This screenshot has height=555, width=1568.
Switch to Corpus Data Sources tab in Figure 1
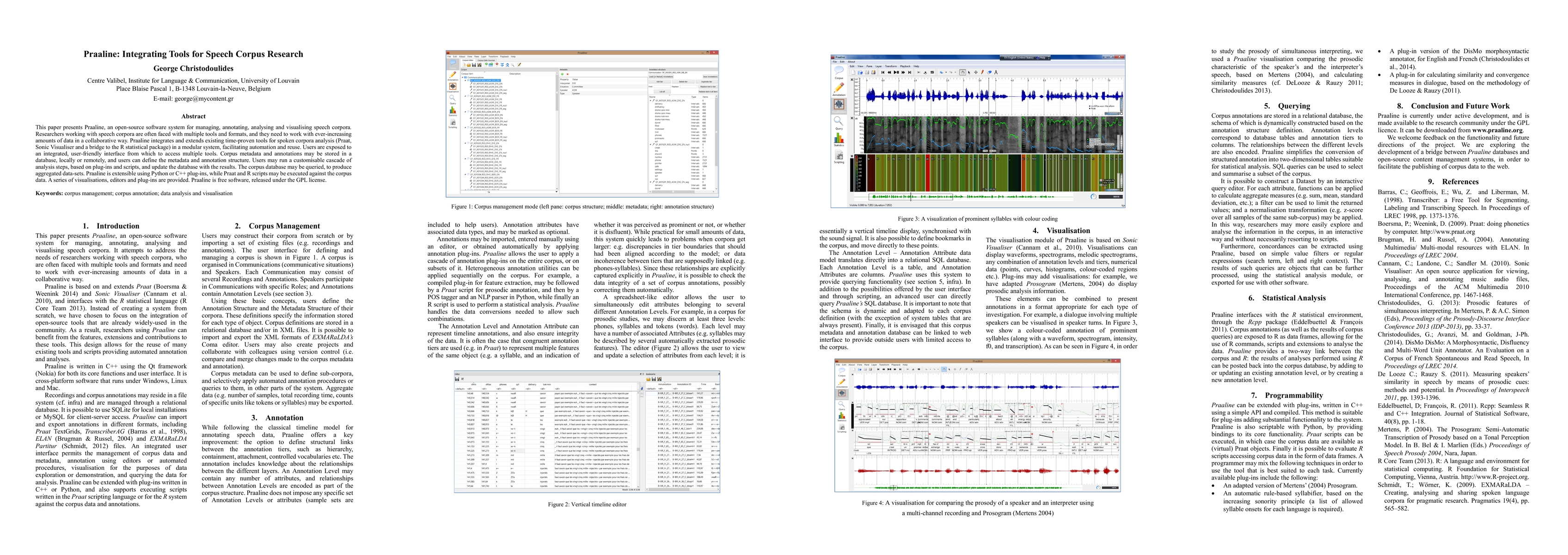(x=486, y=60)
